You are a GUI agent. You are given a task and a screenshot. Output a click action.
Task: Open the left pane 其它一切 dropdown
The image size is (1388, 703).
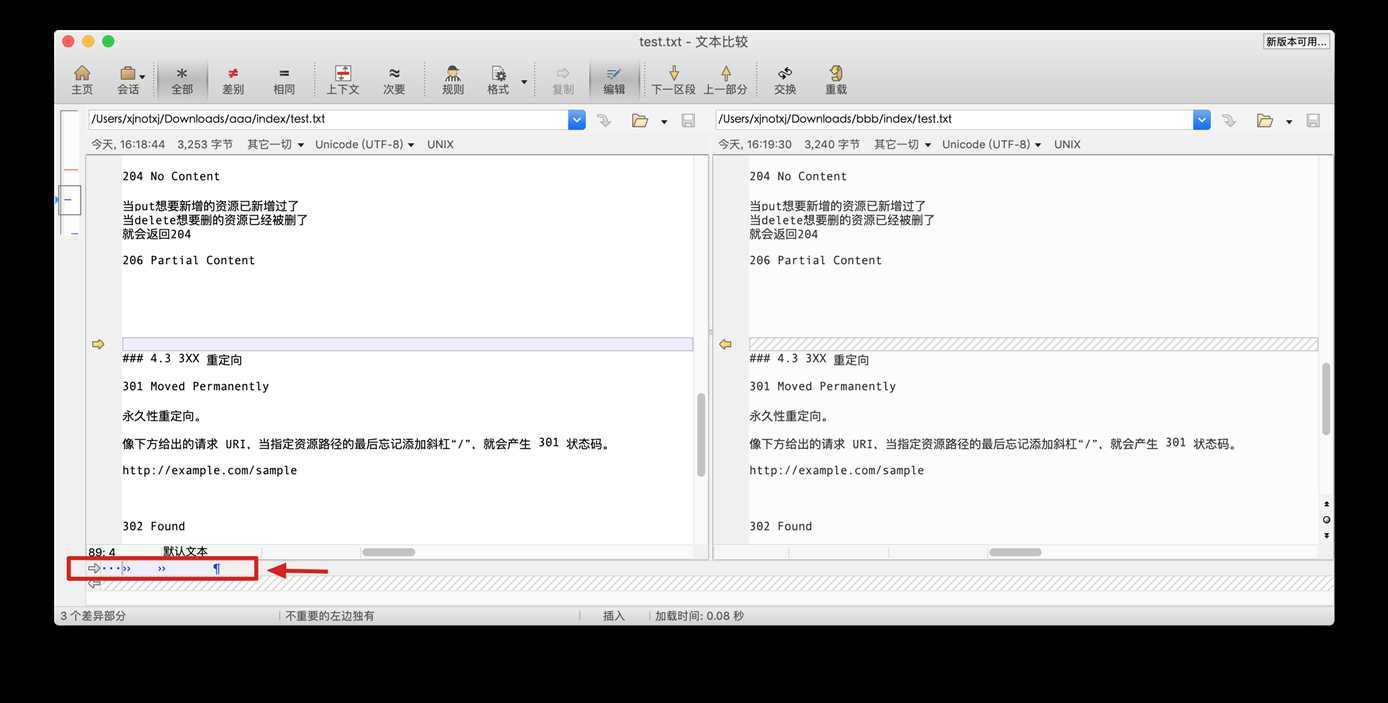point(275,144)
